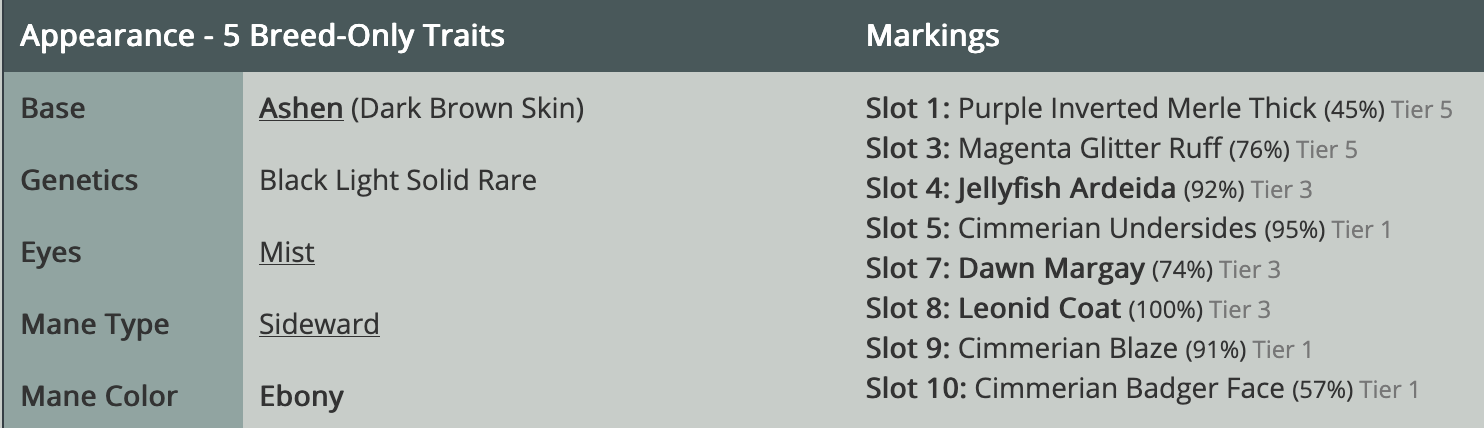The height and width of the screenshot is (428, 1484).
Task: Open the Mist eyes link
Action: tap(287, 252)
